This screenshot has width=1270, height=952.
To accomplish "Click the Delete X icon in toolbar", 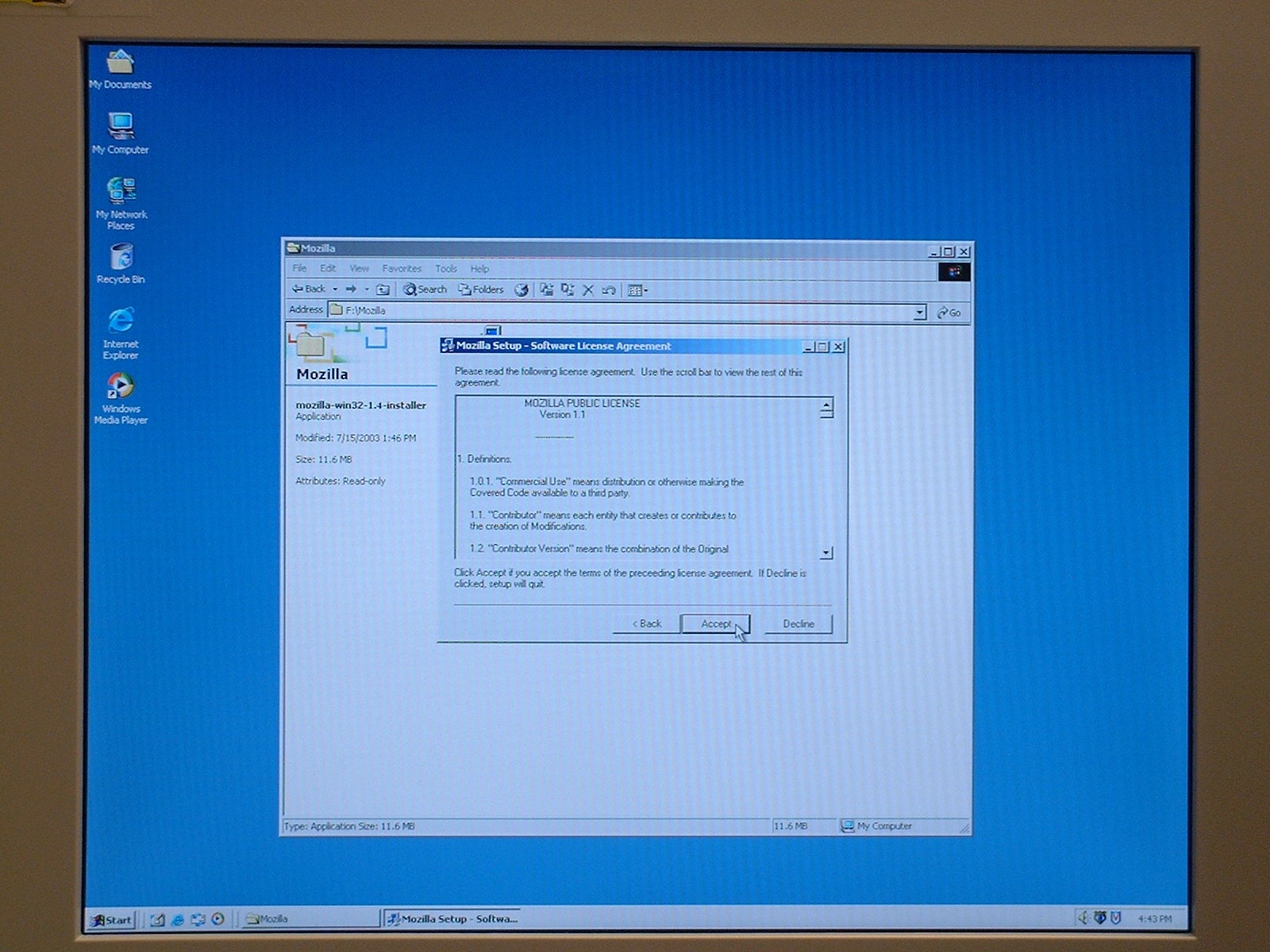I will (588, 290).
